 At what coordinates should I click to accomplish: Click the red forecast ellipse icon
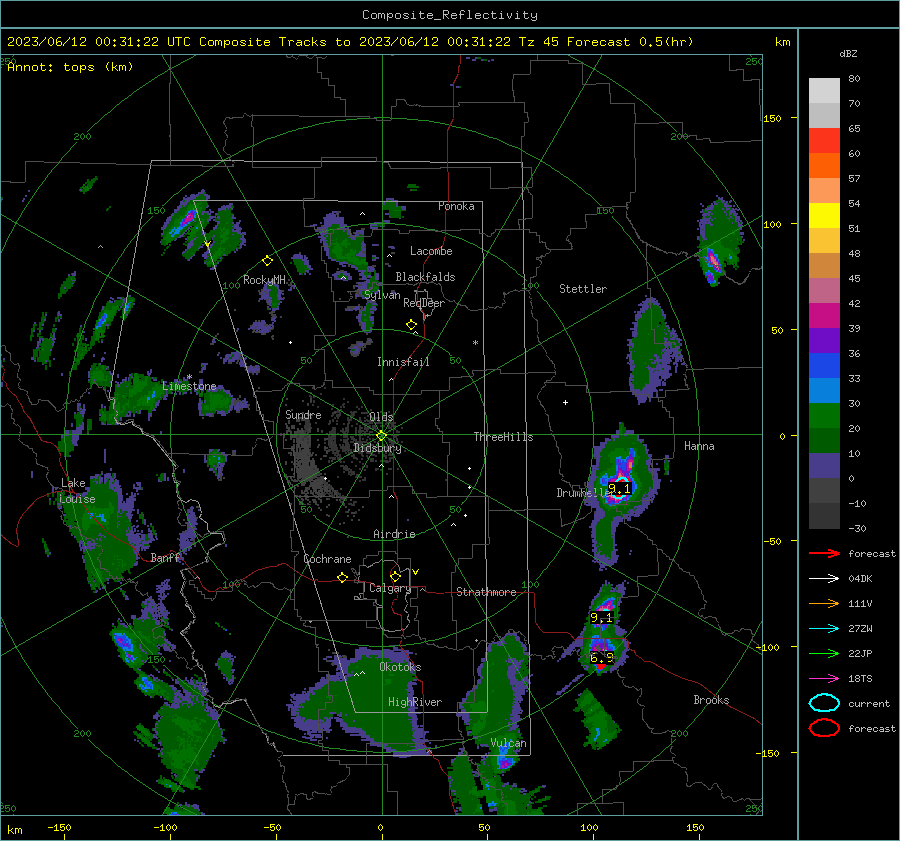point(824,728)
